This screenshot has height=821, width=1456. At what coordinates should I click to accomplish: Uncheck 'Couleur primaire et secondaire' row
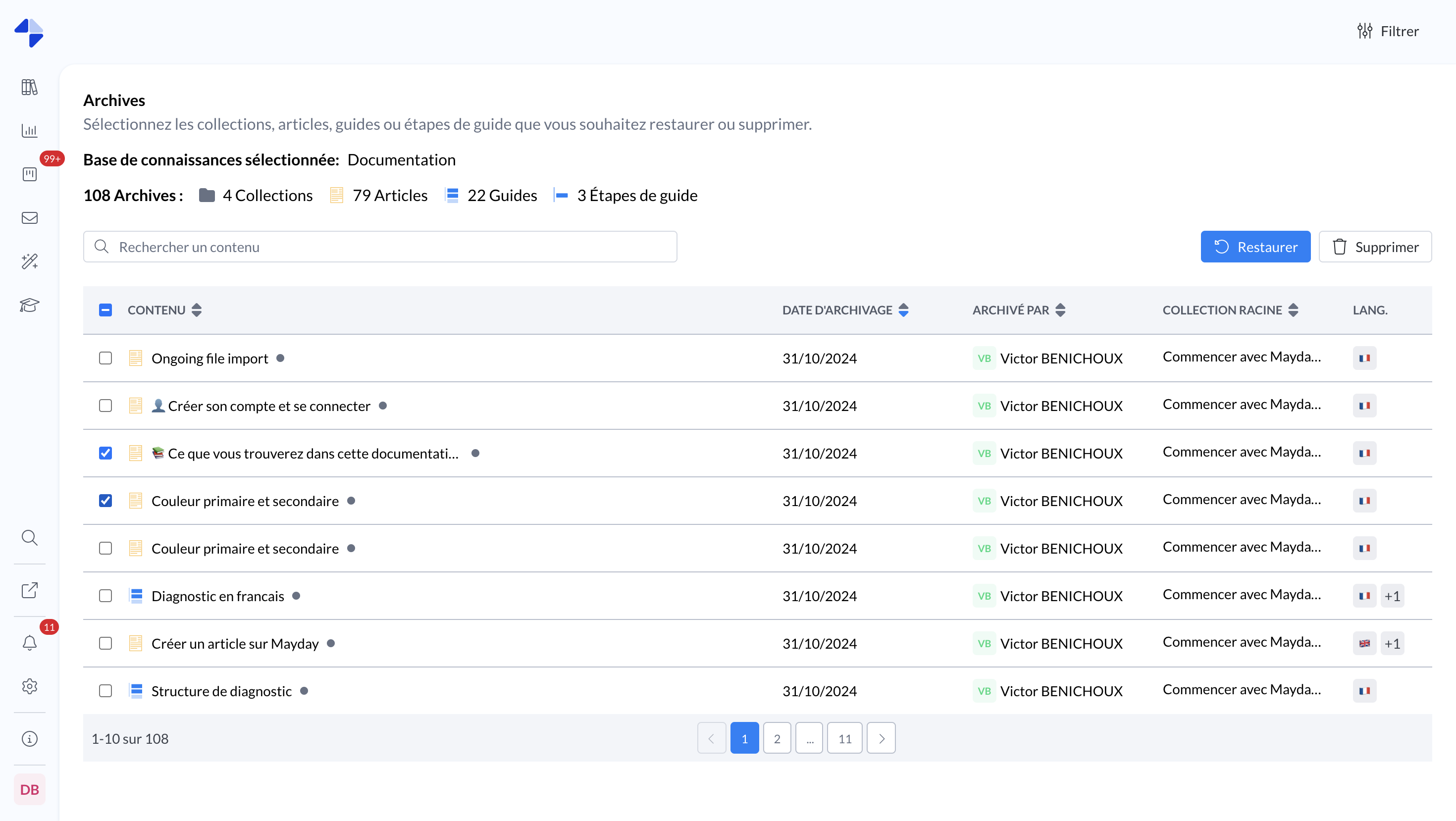click(x=105, y=501)
